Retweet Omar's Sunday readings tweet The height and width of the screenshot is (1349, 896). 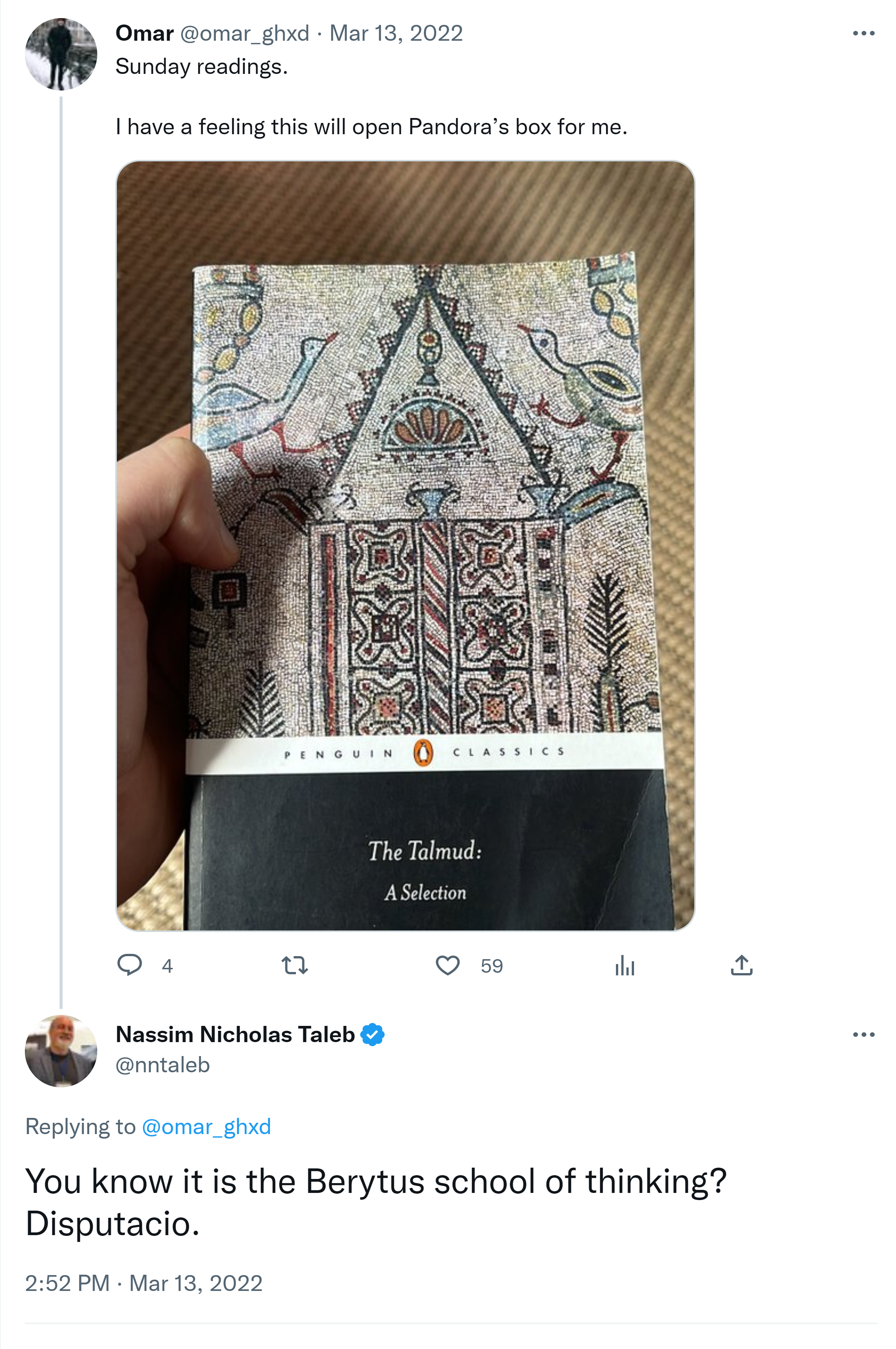click(295, 966)
